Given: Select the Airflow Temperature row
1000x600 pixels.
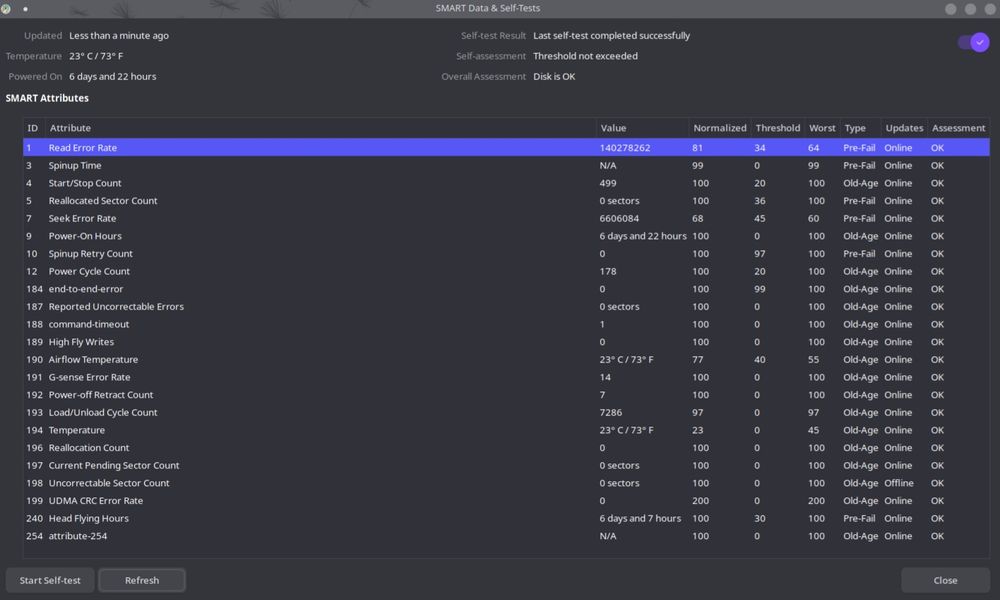Looking at the screenshot, I should click(506, 360).
